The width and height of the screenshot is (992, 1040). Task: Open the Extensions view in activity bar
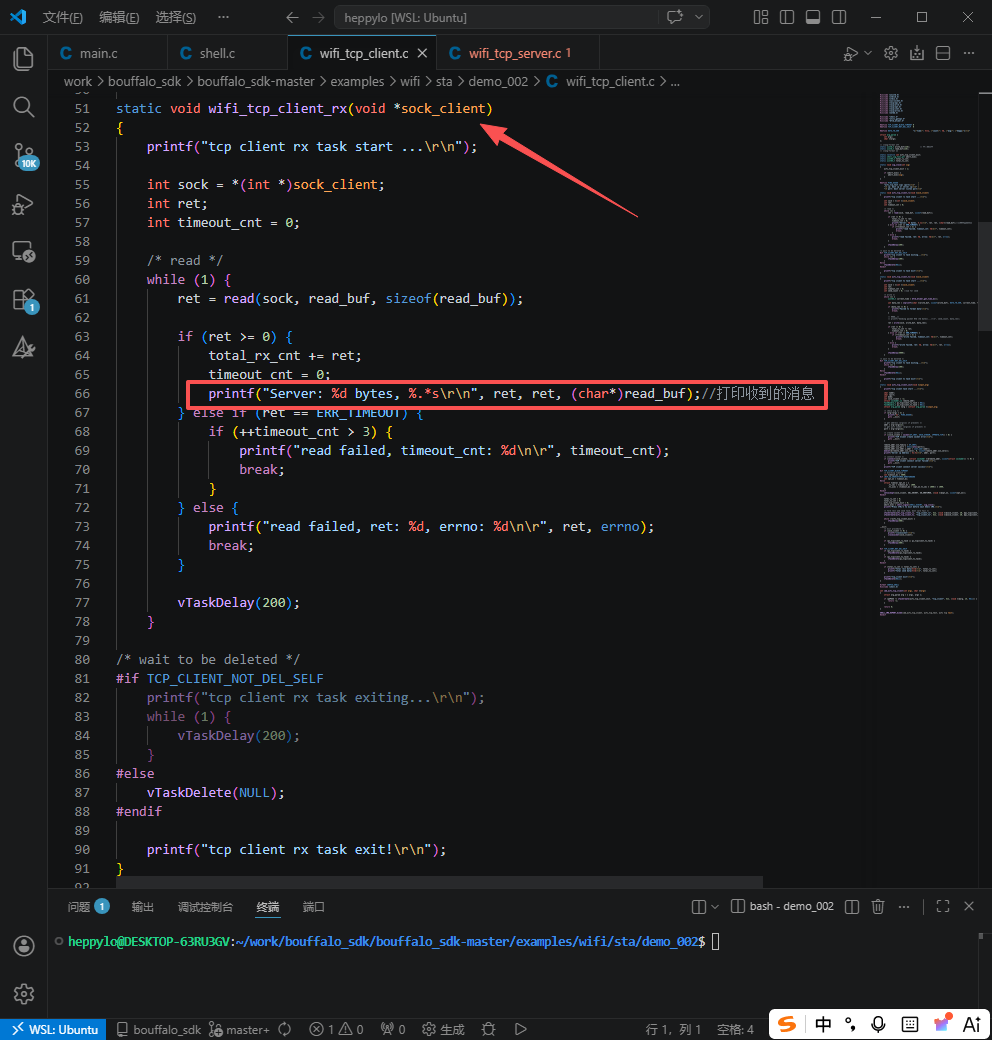pyautogui.click(x=23, y=299)
